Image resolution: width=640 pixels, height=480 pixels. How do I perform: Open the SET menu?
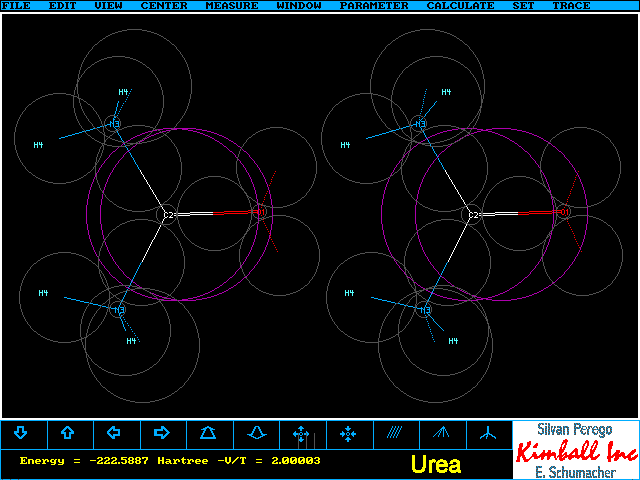tap(523, 6)
